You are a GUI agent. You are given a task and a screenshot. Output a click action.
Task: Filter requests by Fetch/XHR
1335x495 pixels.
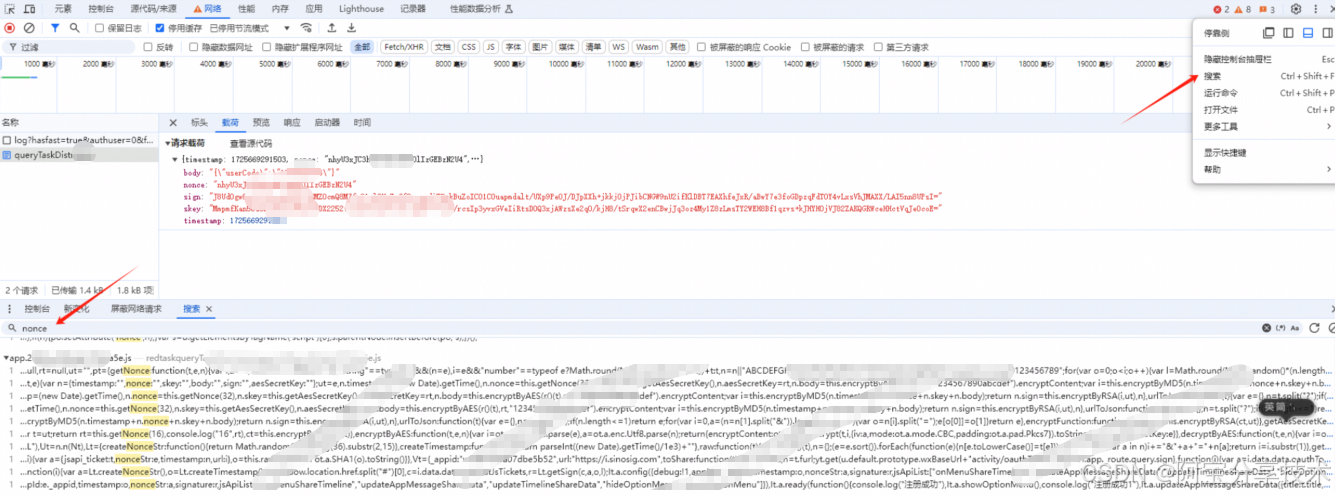[403, 47]
